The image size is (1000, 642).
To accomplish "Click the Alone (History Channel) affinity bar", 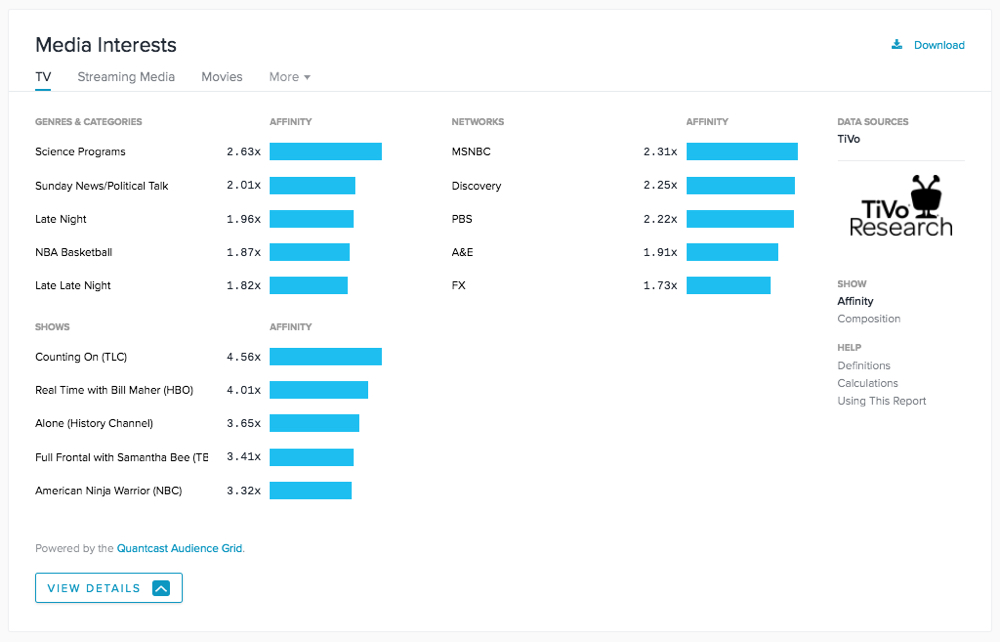I will point(314,423).
